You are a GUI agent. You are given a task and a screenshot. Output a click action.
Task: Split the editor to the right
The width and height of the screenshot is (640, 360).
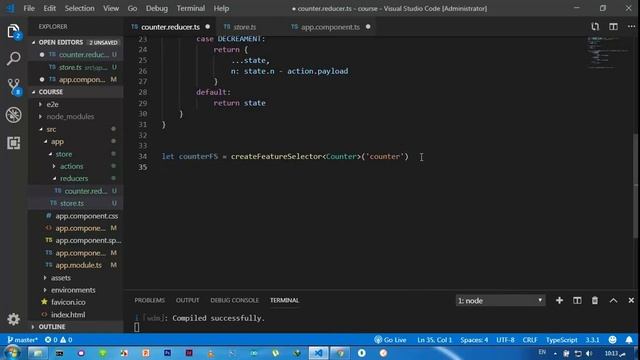coord(613,27)
